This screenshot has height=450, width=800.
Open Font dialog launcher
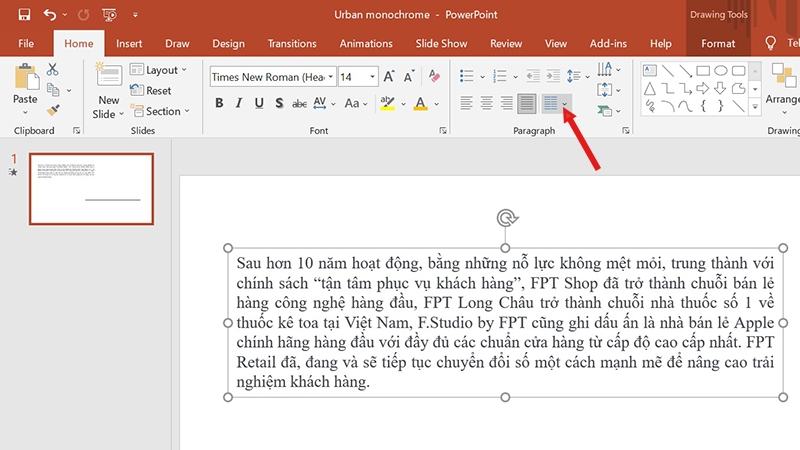[443, 131]
